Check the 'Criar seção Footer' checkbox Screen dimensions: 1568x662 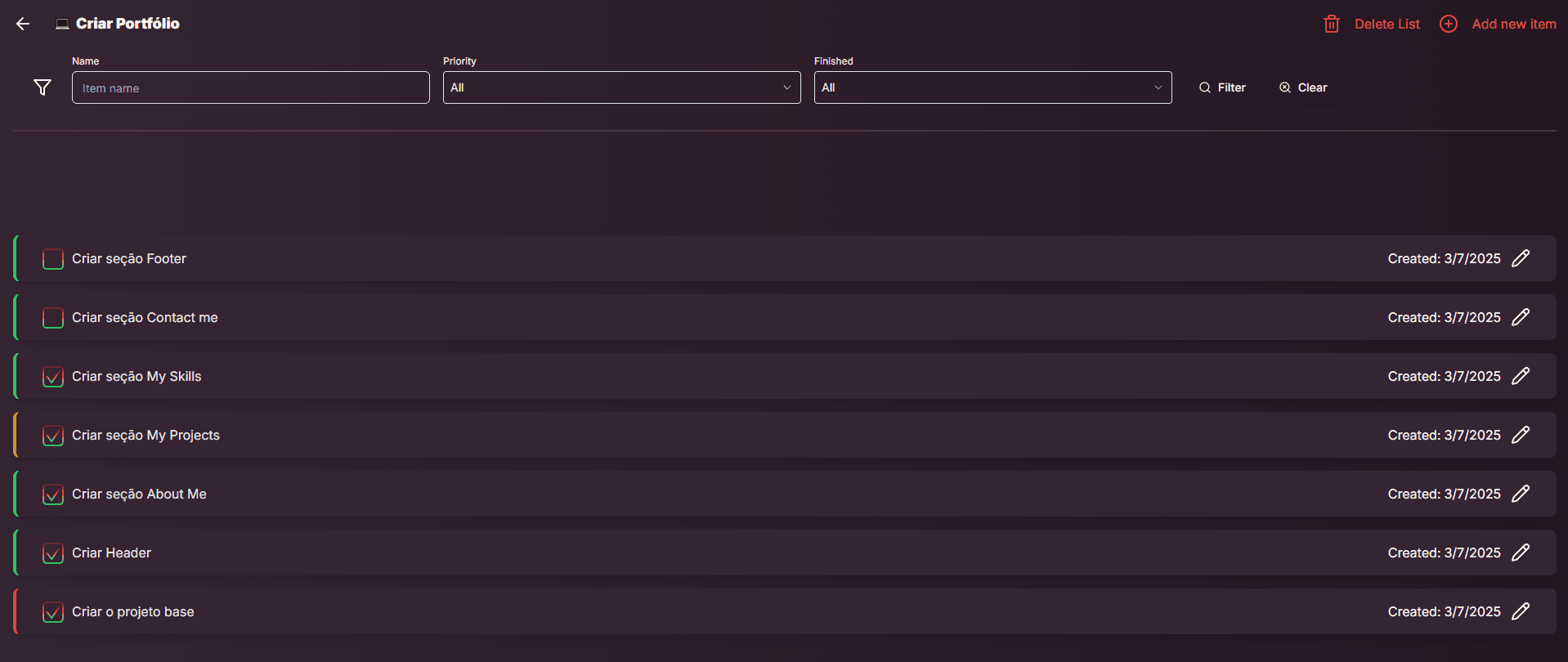pos(53,259)
